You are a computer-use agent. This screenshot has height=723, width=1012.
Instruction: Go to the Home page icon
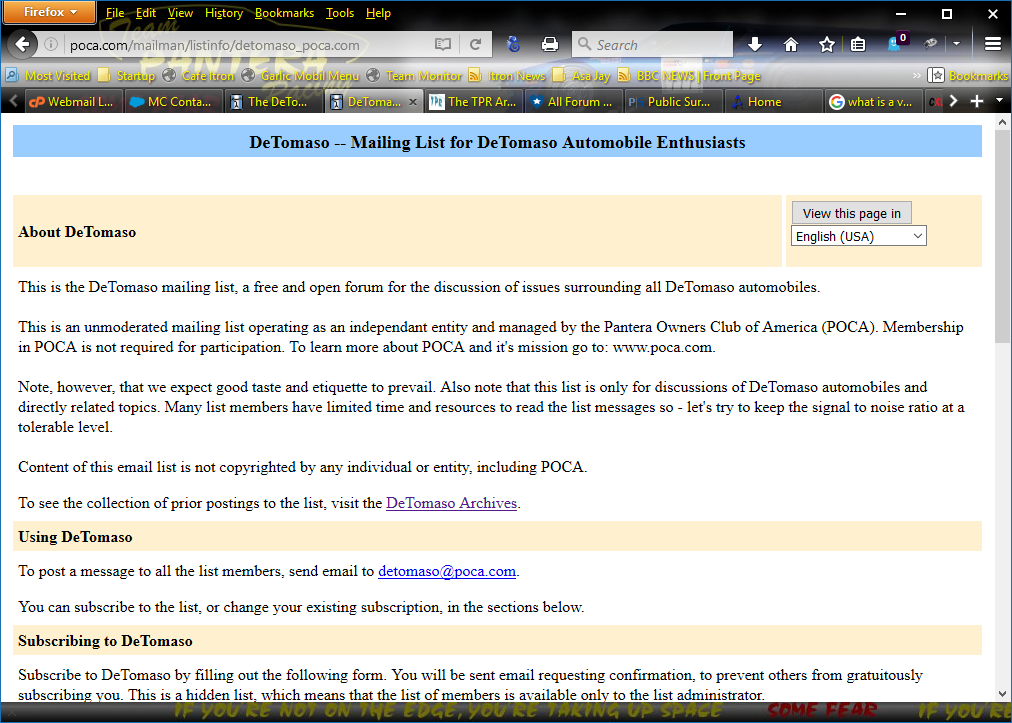click(791, 45)
